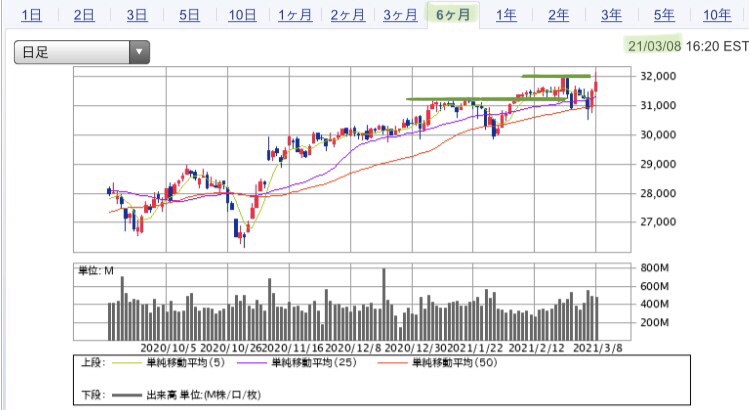749x410 pixels.
Task: Switch to the 1年 chart tab
Action: coord(506,15)
